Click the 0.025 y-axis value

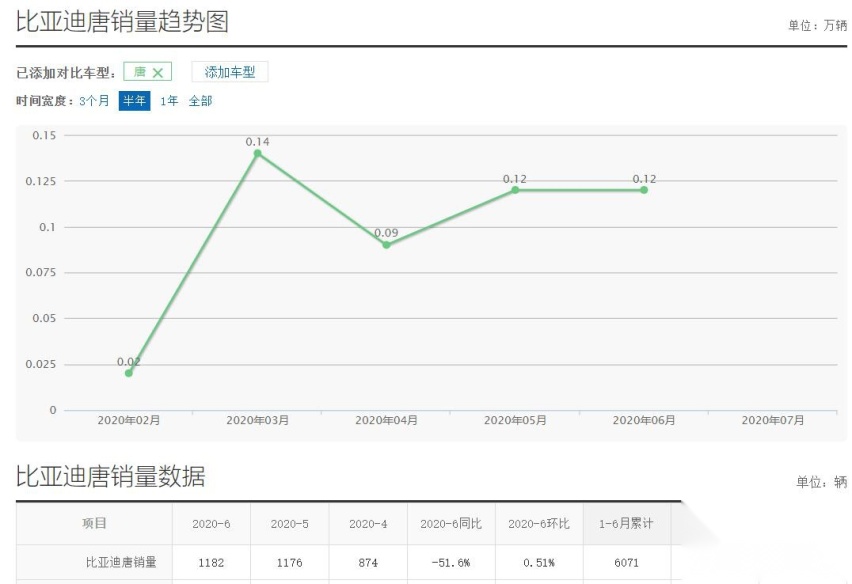pos(41,364)
